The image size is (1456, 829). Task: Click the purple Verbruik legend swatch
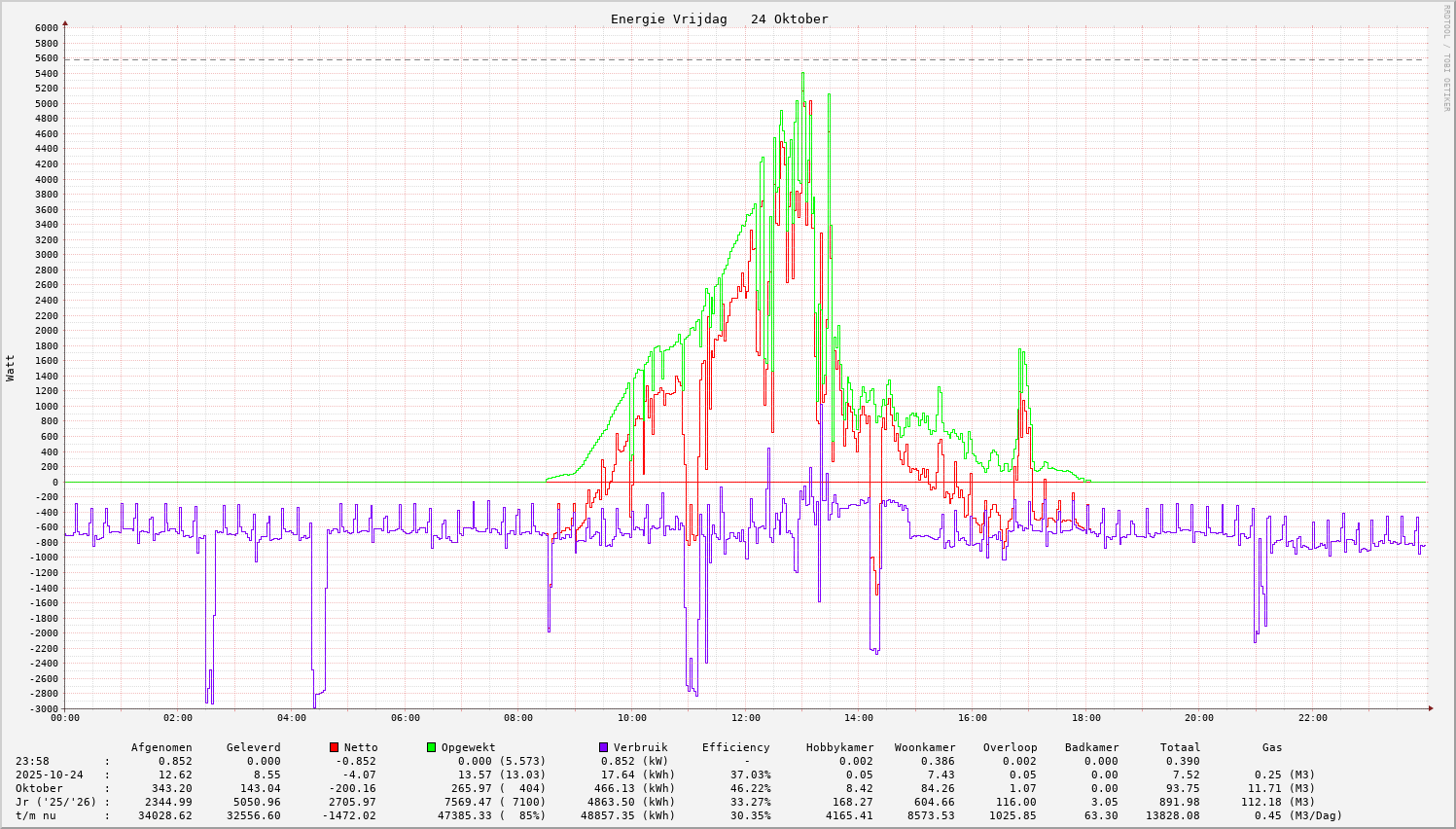click(604, 747)
